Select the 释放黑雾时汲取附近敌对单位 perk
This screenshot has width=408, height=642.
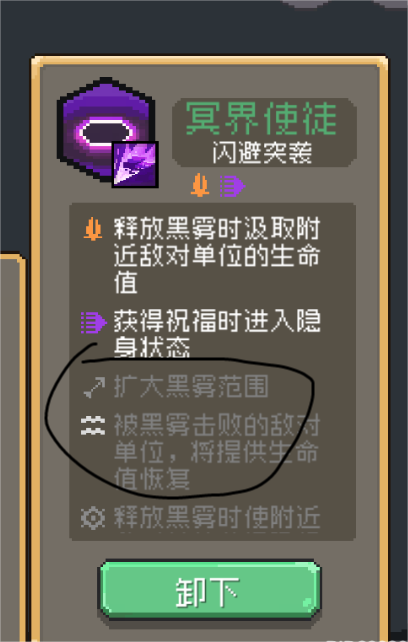pyautogui.click(x=217, y=255)
